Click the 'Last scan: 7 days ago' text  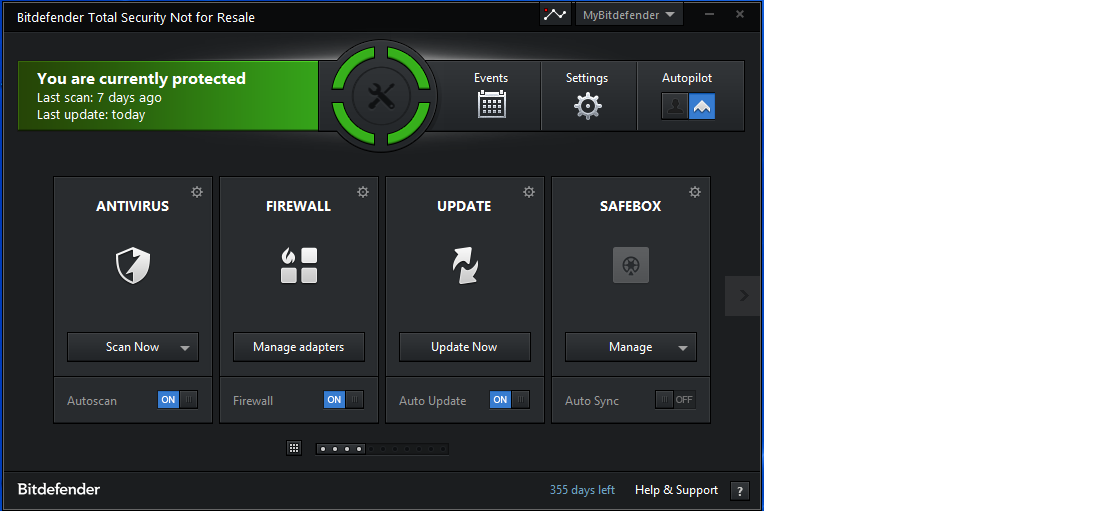click(x=99, y=98)
